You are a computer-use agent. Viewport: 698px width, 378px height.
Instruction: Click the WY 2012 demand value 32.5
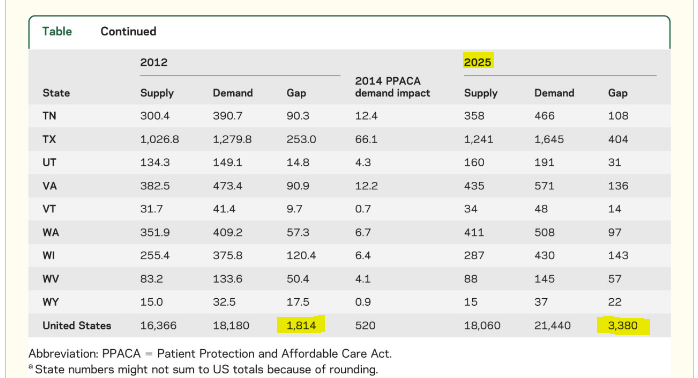point(224,302)
